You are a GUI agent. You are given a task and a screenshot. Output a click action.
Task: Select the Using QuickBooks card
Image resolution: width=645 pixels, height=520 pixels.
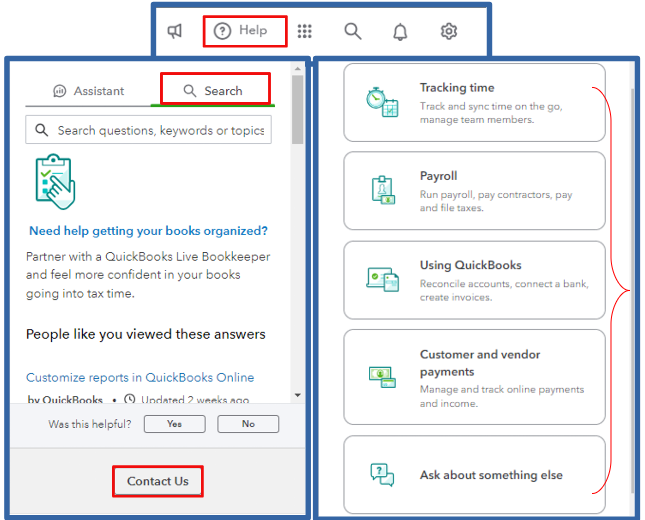tap(474, 280)
